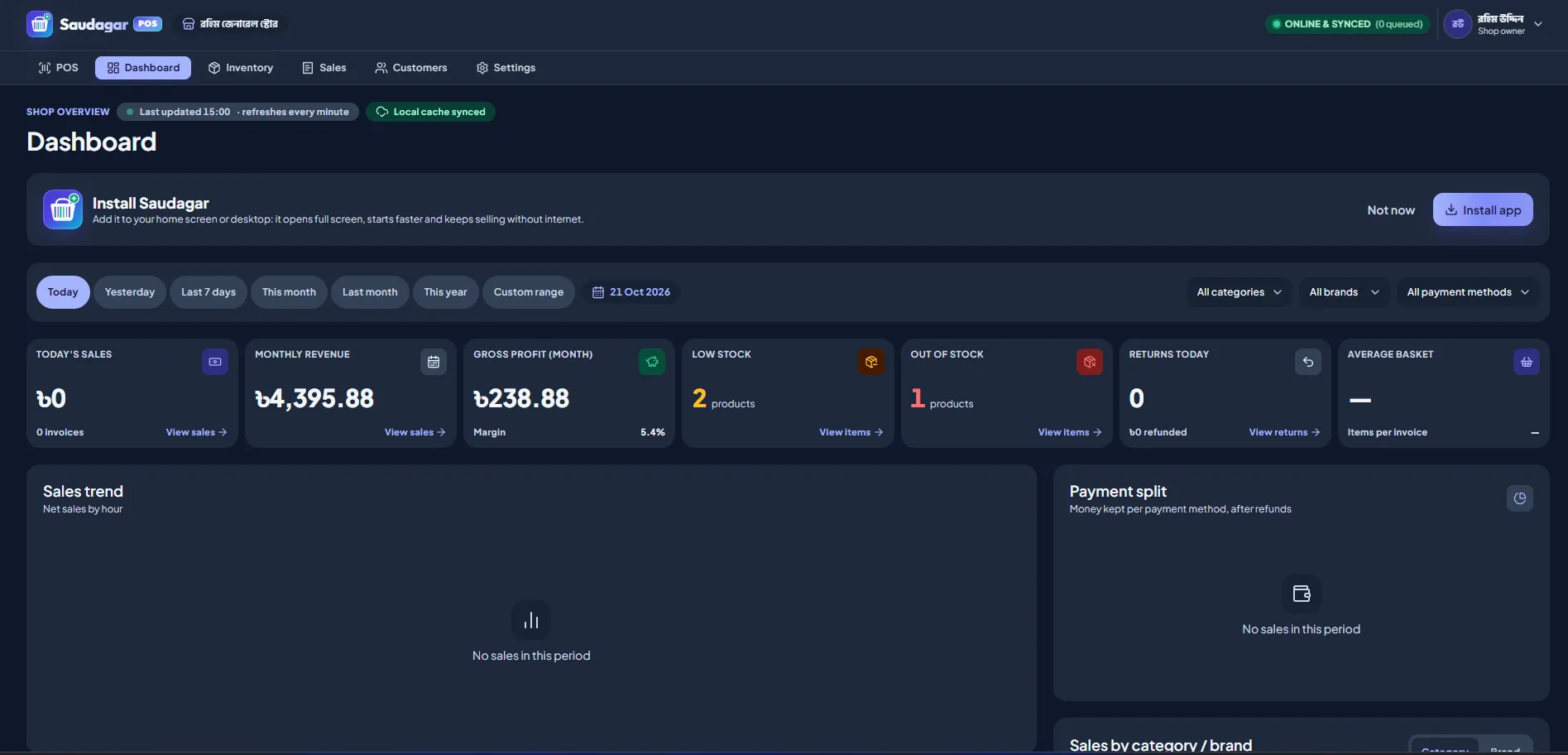Select the Yesterday period filter
Viewport: 1568px width, 755px height.
(x=130, y=292)
